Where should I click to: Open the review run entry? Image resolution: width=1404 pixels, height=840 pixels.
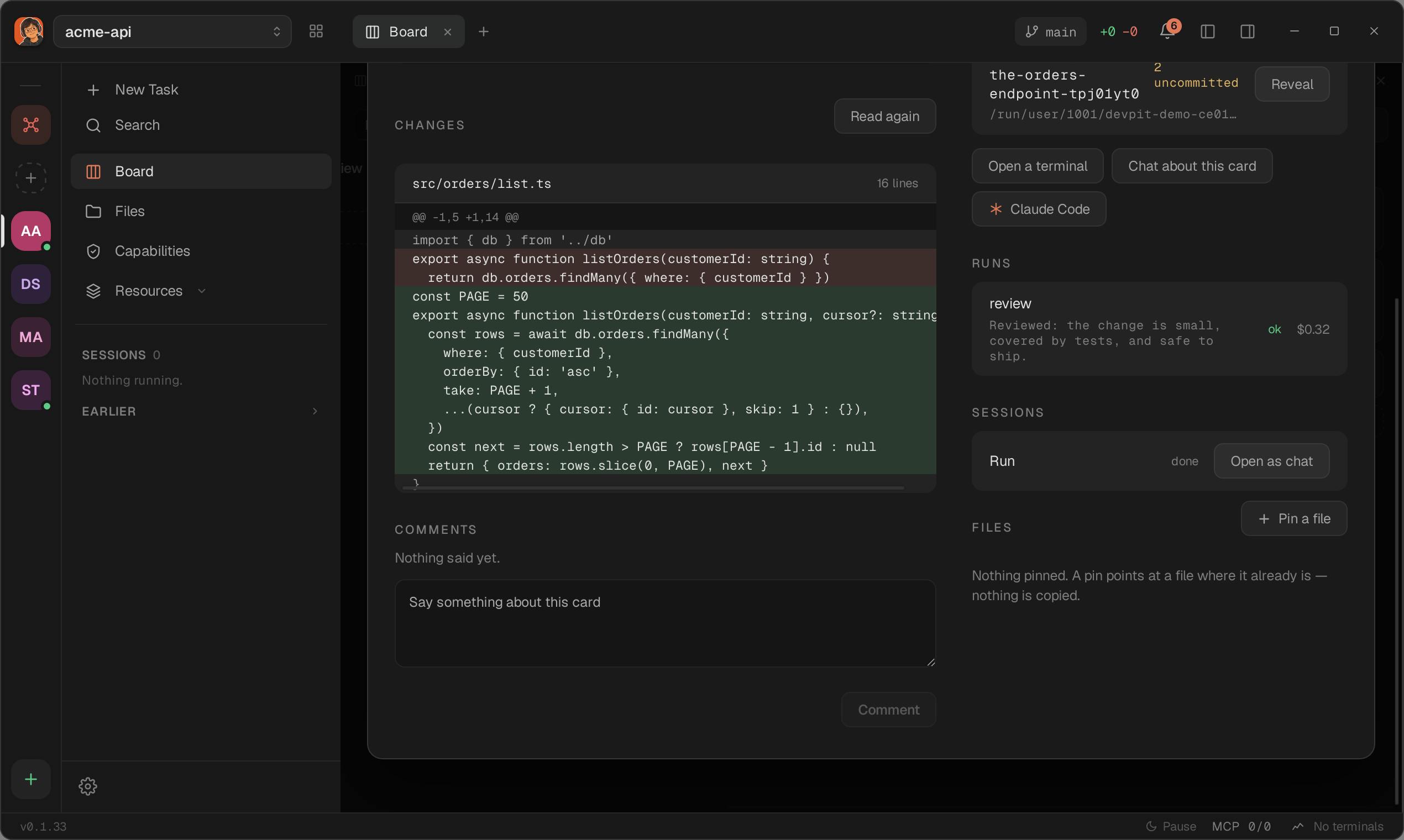click(1159, 329)
